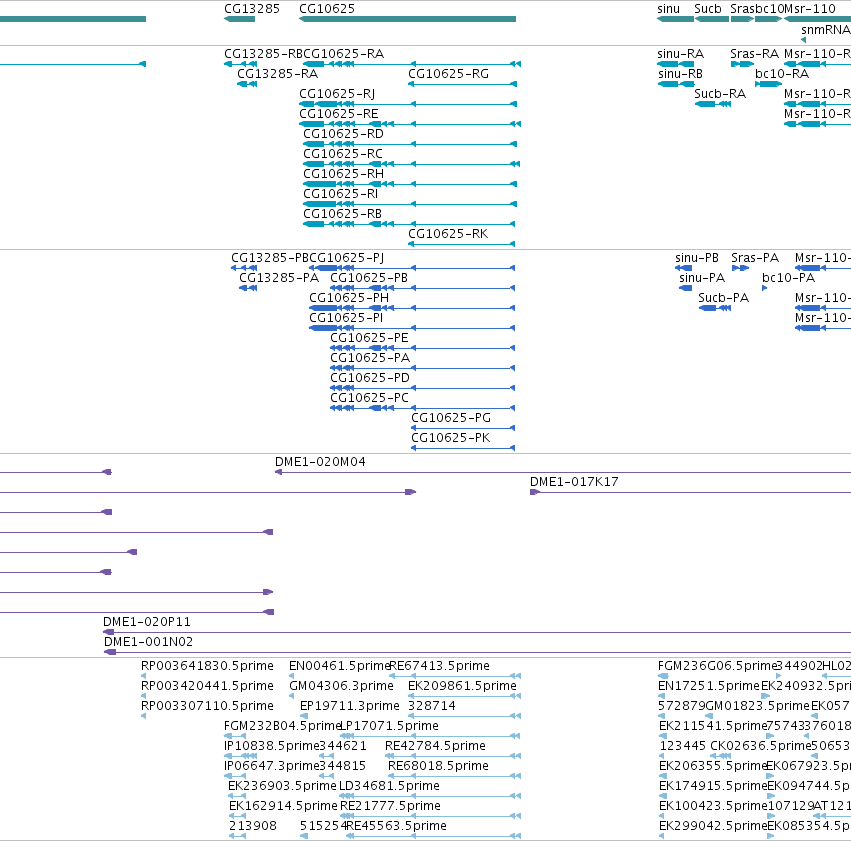Click the RP003420441.5prime EST label
Viewport: 851px width, 841px height.
207,686
